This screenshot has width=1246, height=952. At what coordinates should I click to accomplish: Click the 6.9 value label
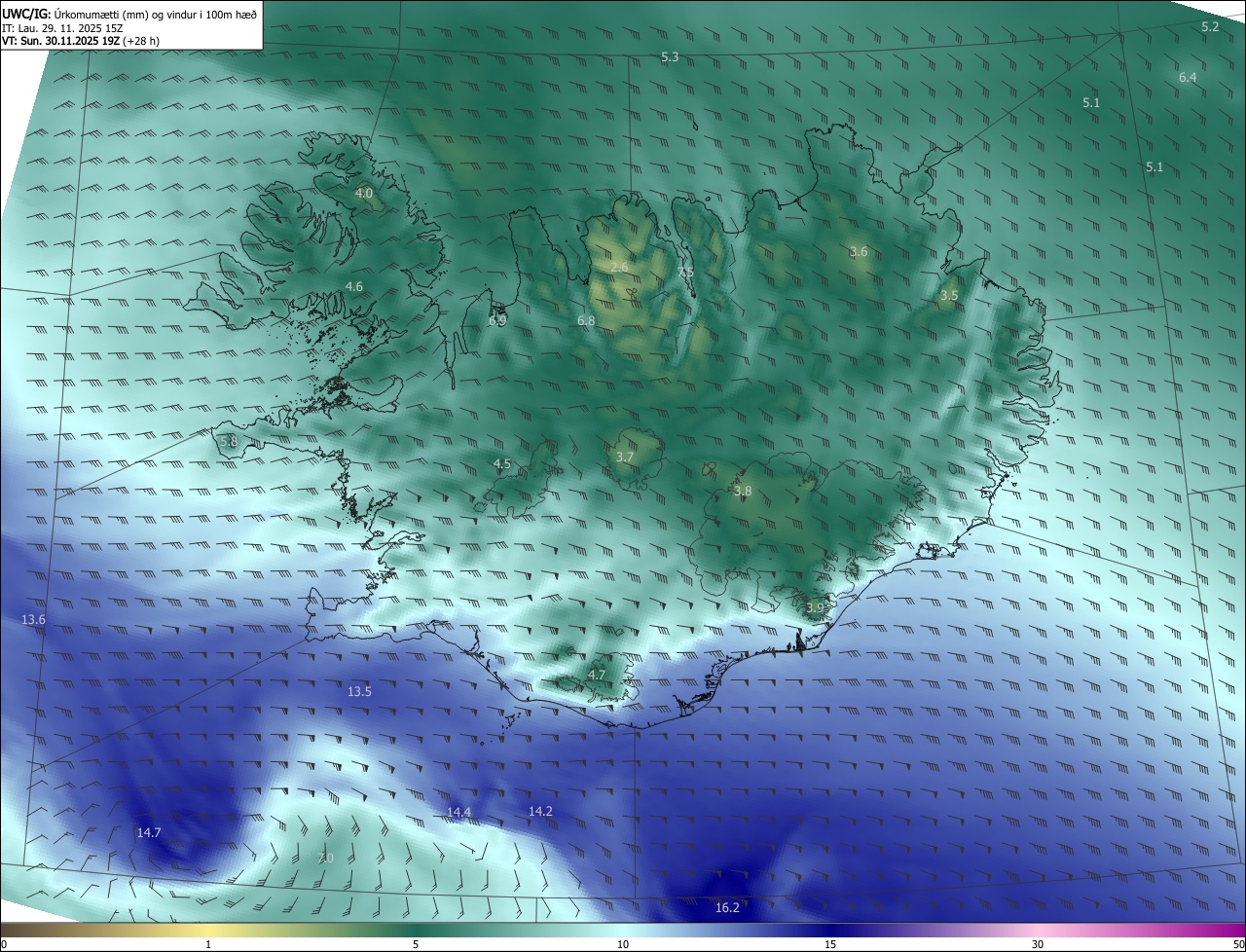tap(497, 320)
